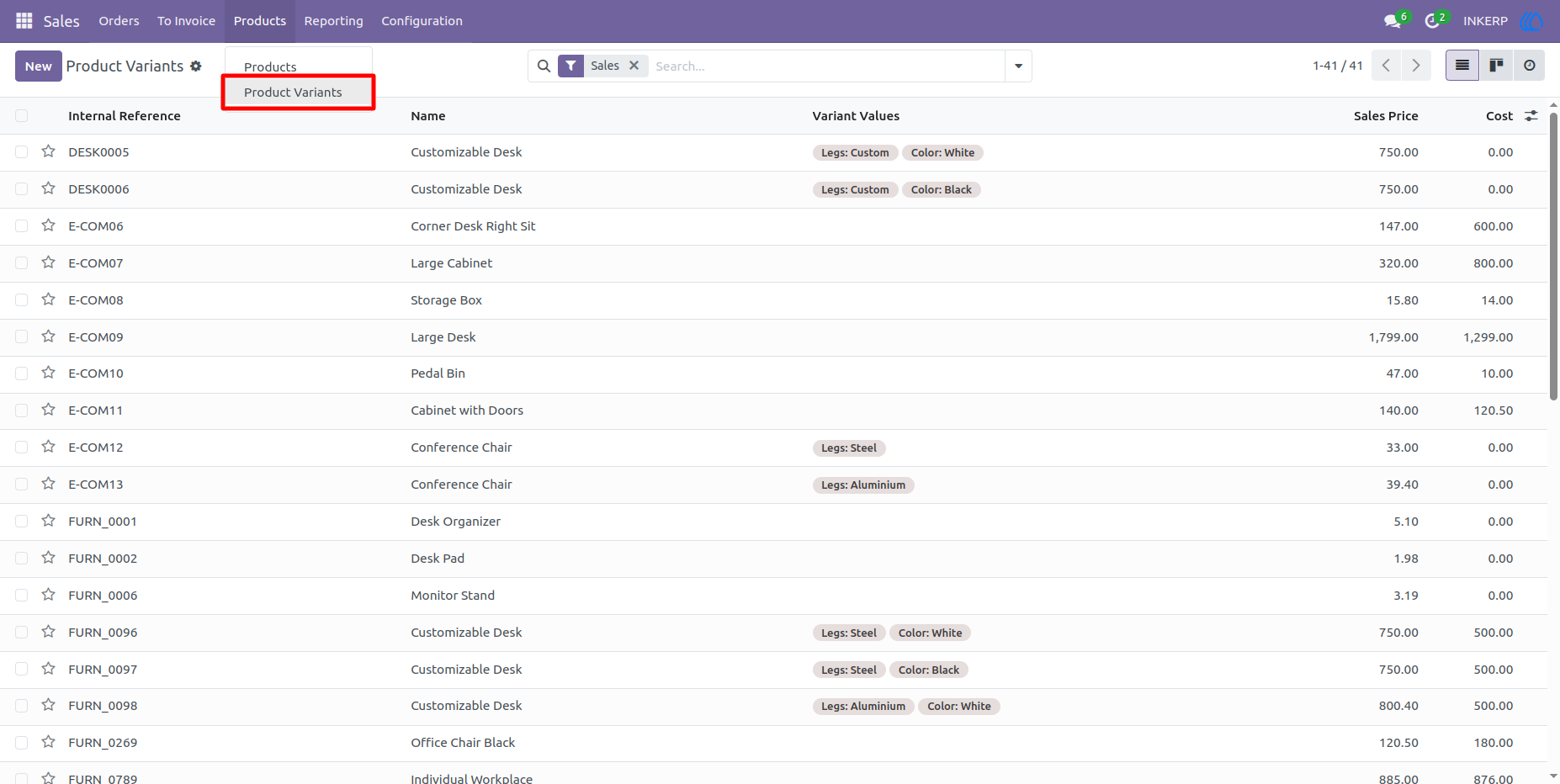Check the DESK0006 row checkbox
The height and width of the screenshot is (784, 1560).
tap(22, 189)
